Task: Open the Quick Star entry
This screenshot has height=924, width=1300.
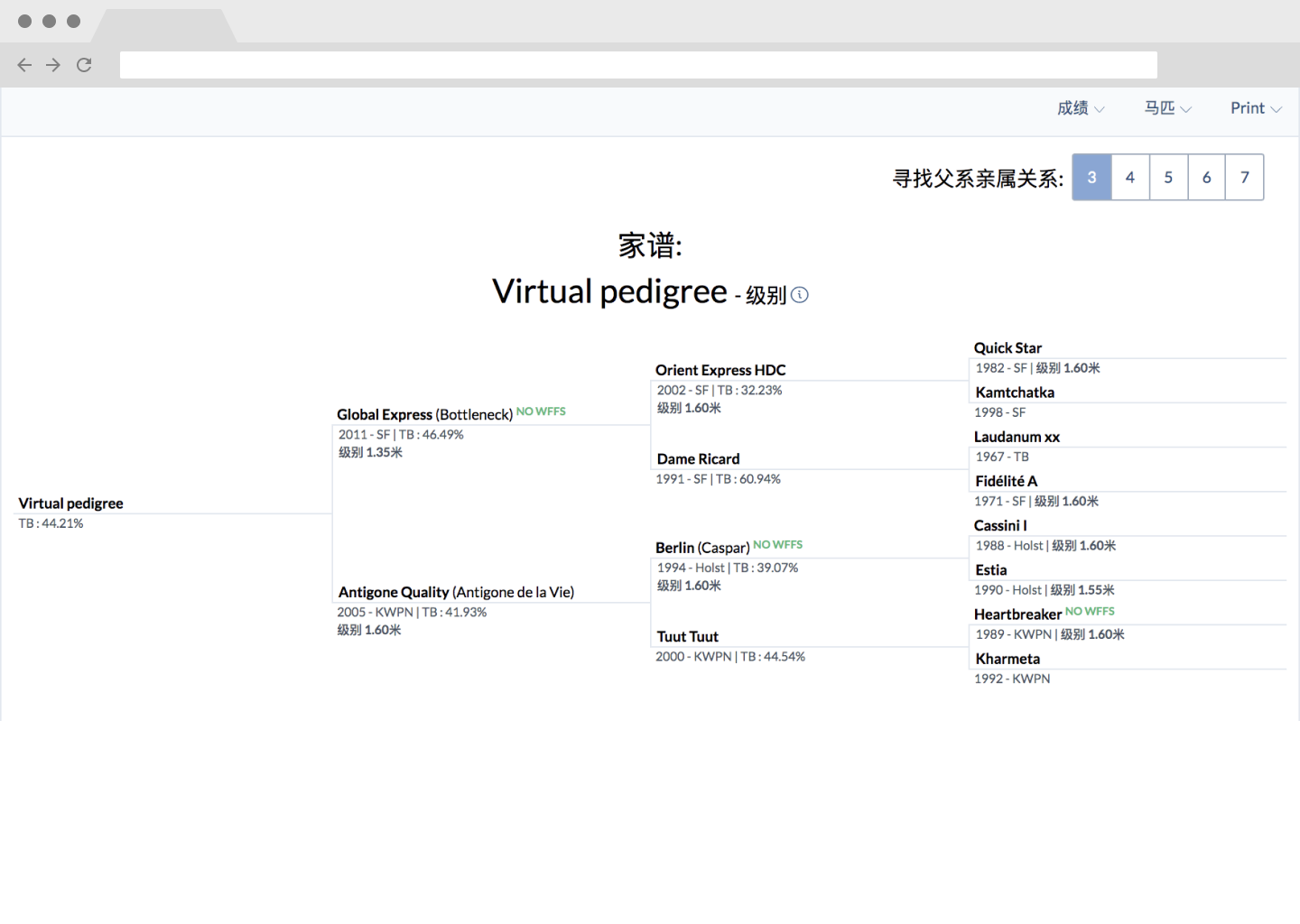Action: click(1007, 348)
